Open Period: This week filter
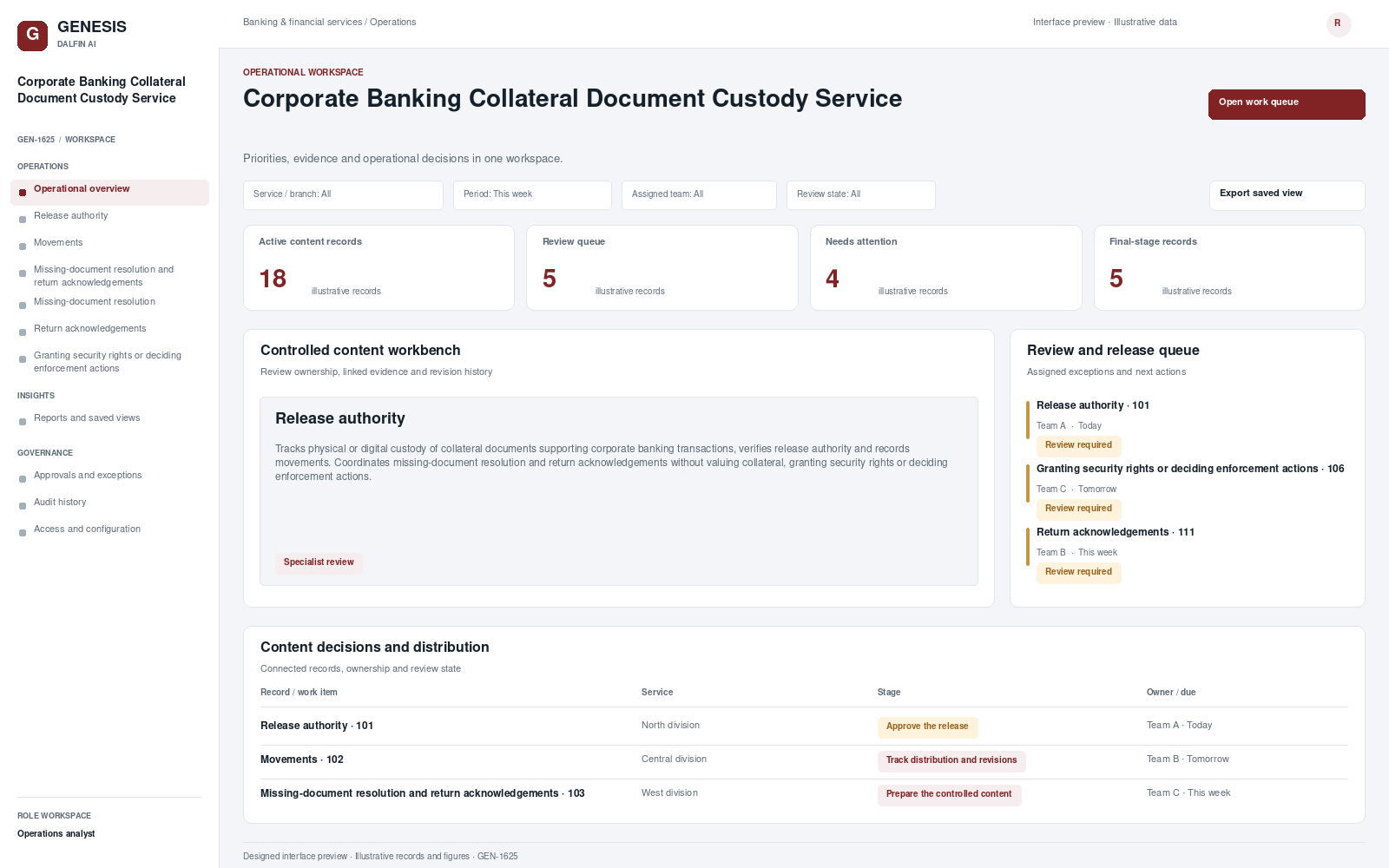The height and width of the screenshot is (868, 1389). (532, 195)
